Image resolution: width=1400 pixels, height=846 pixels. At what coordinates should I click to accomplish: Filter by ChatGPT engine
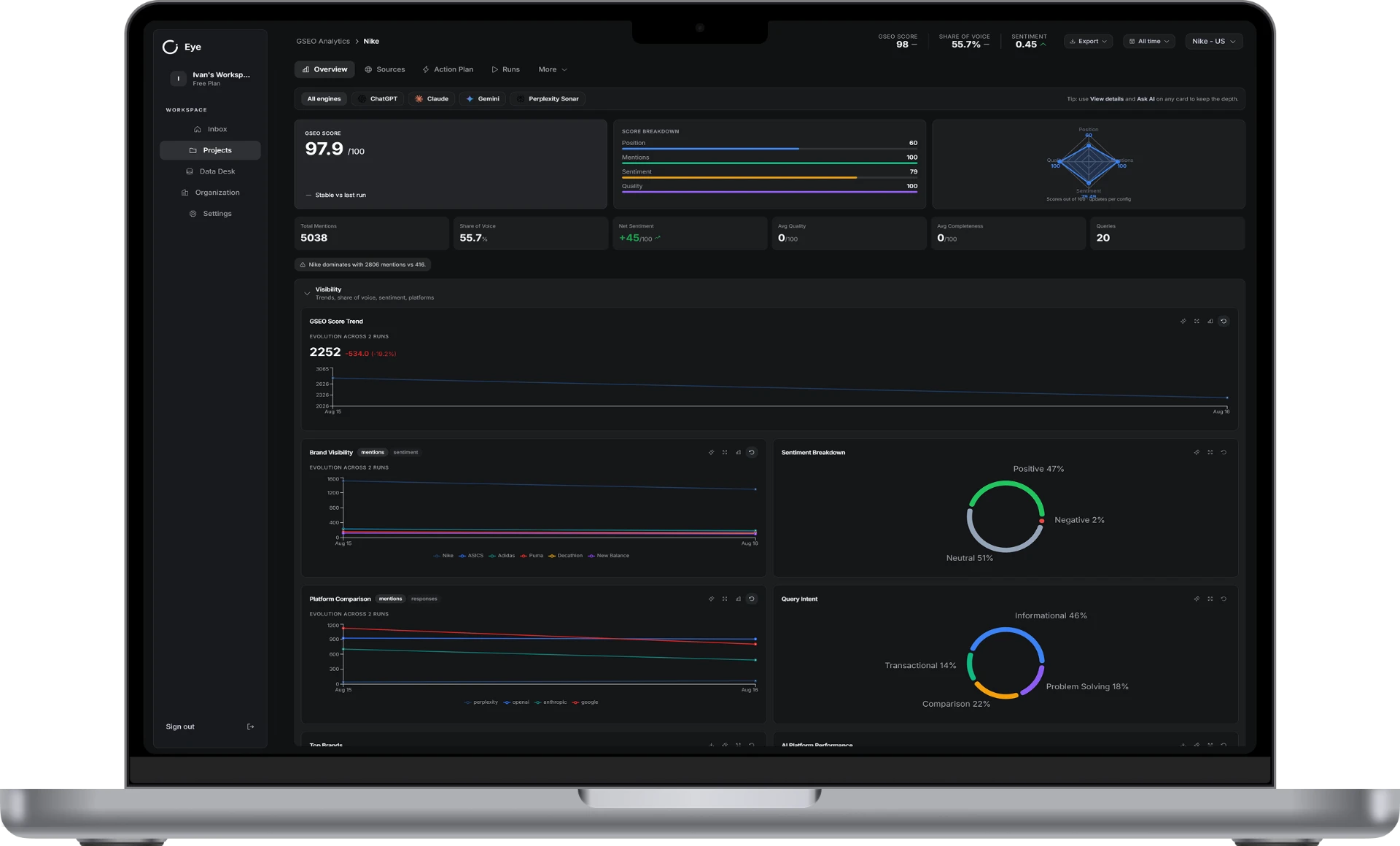click(x=378, y=98)
